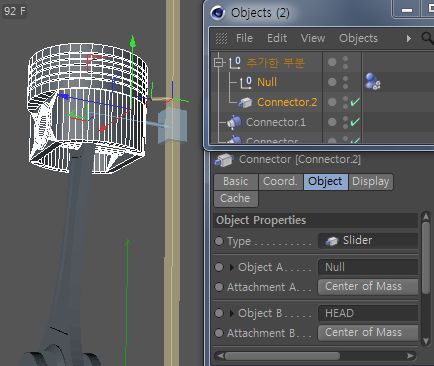Toggle the green enable checkmark of Connector.2
The width and height of the screenshot is (434, 366).
355,102
